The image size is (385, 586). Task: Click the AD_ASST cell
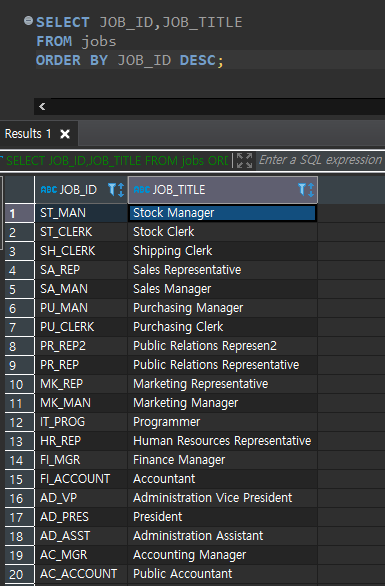point(81,536)
